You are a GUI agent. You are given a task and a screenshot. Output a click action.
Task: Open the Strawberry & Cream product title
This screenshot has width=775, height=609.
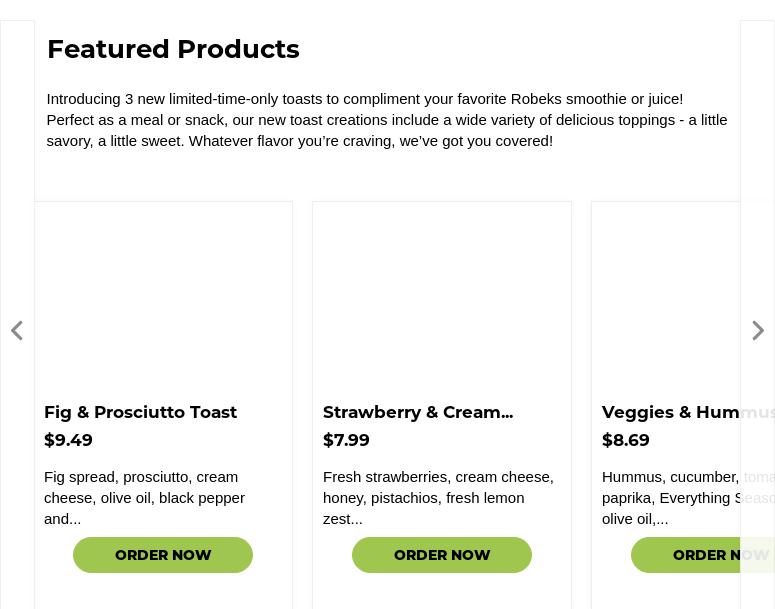tap(418, 412)
